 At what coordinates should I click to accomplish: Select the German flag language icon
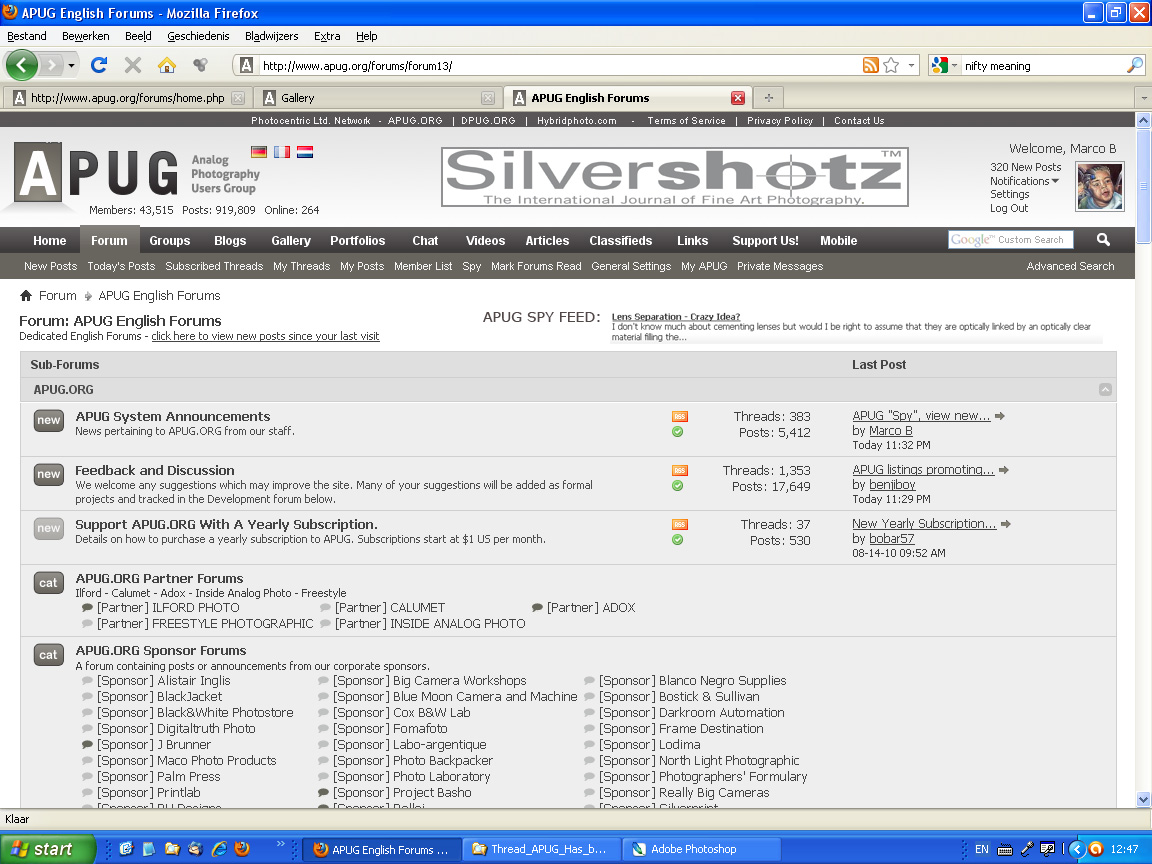(259, 152)
